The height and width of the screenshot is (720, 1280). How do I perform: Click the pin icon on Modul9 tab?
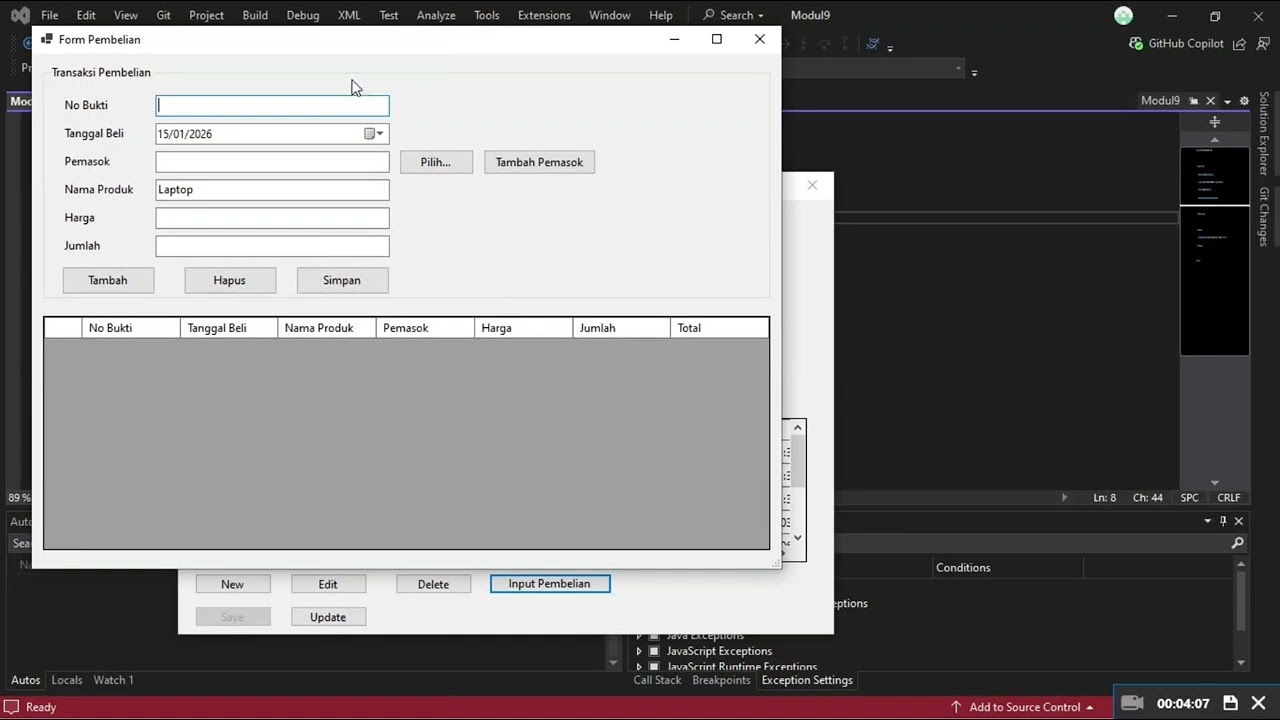point(1193,101)
